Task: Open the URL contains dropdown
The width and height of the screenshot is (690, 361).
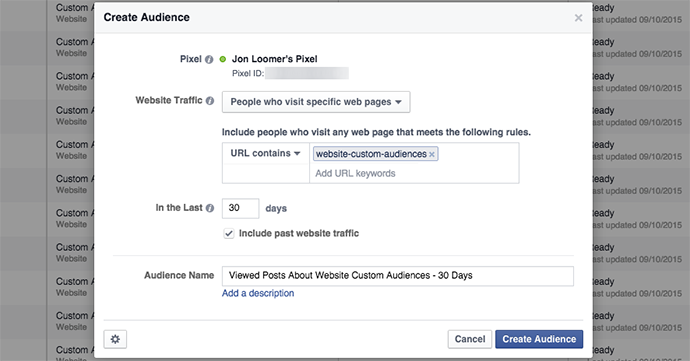Action: (x=265, y=154)
